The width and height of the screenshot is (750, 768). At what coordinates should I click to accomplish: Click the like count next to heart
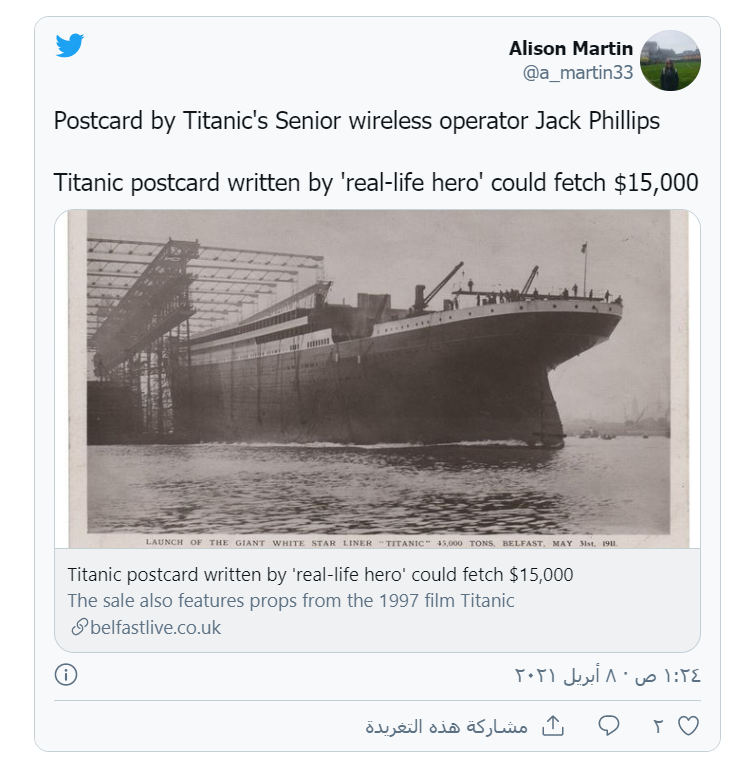(x=658, y=726)
